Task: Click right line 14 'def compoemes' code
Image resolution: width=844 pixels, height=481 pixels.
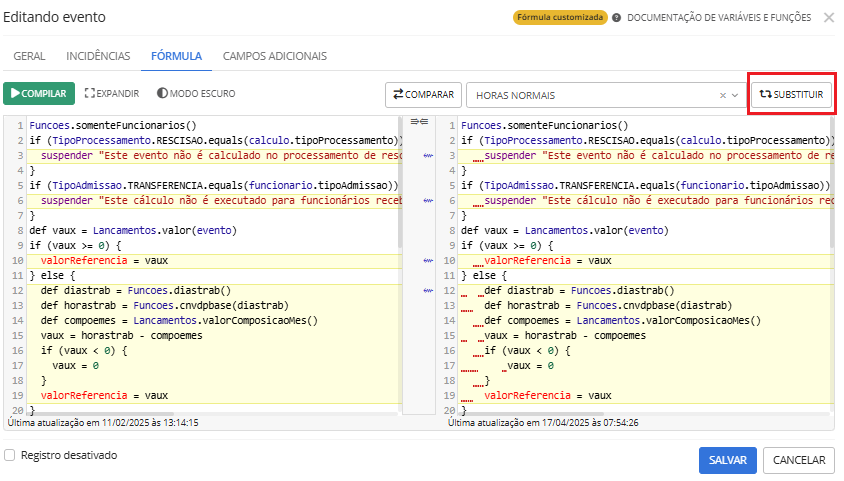Action: pos(623,321)
